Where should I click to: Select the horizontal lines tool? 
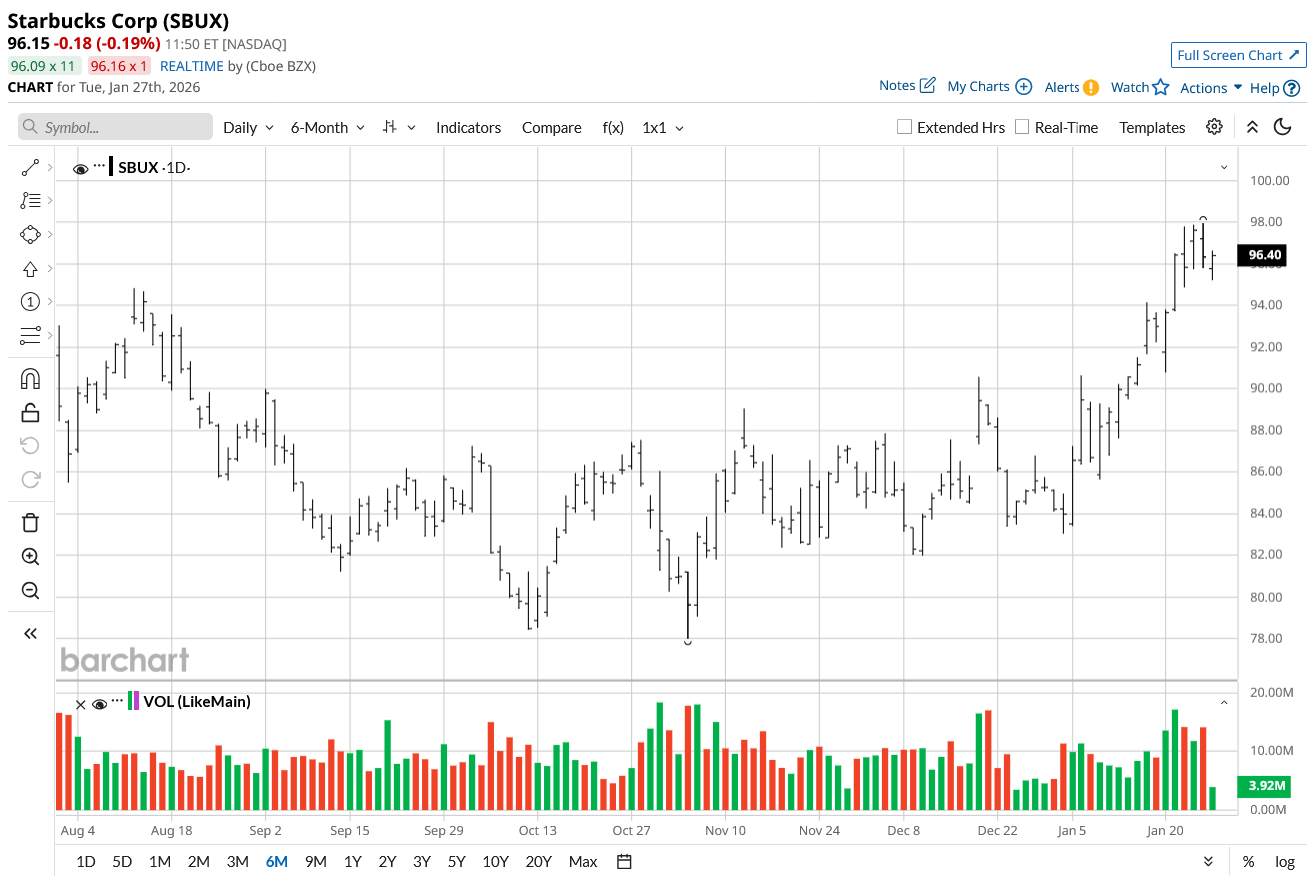tap(30, 335)
